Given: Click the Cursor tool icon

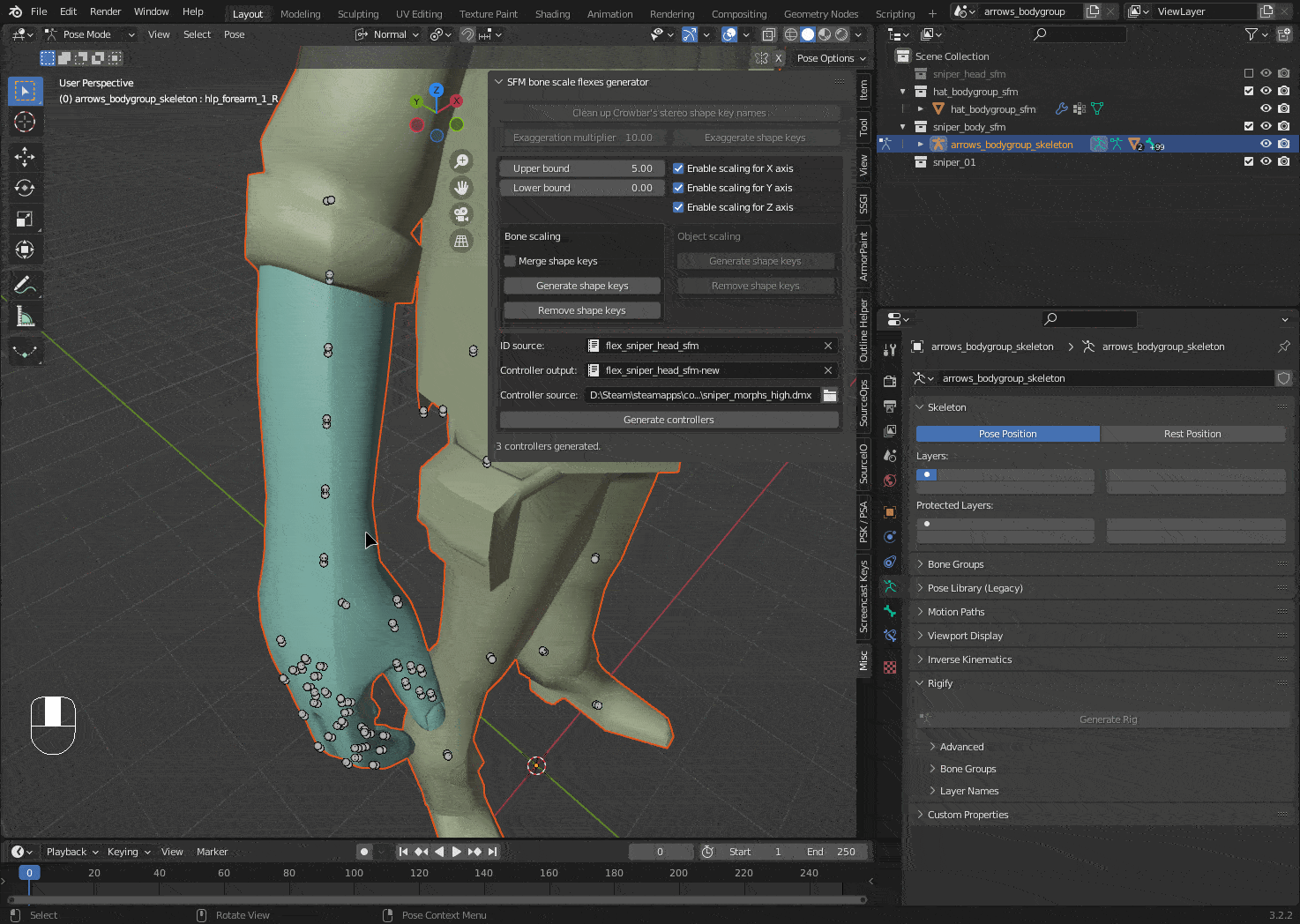Looking at the screenshot, I should [25, 122].
